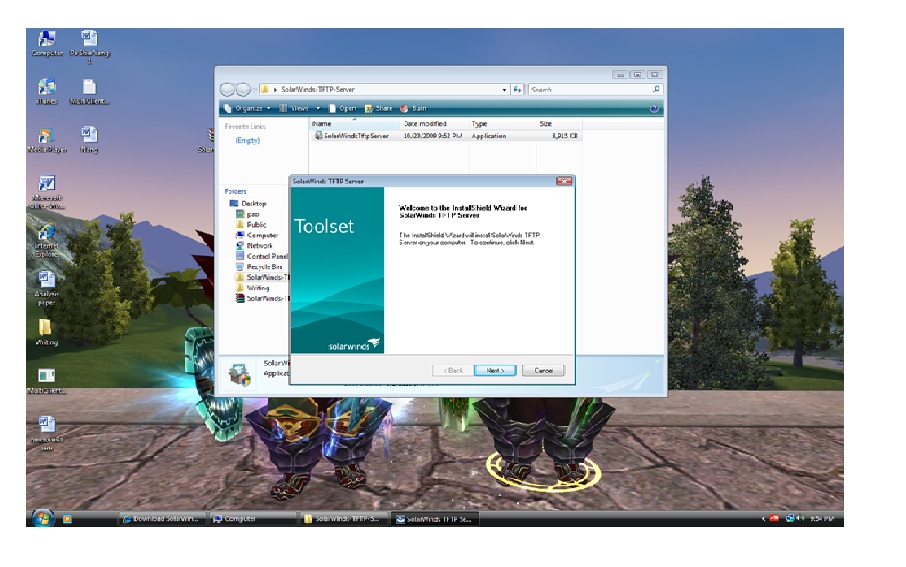The image size is (906, 567).
Task: Show hidden system tray icons arrow
Action: tap(763, 519)
